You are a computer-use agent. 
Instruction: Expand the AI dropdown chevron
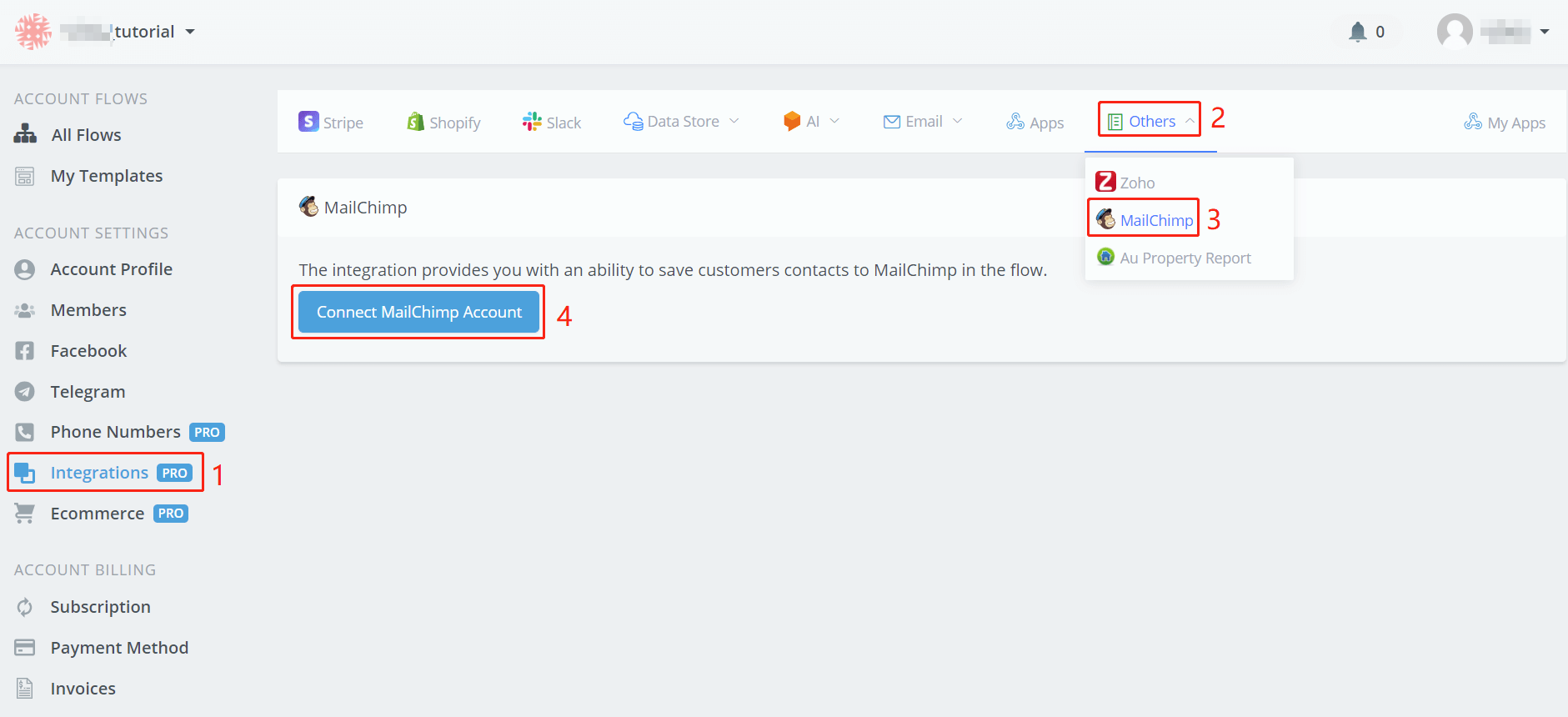[834, 121]
